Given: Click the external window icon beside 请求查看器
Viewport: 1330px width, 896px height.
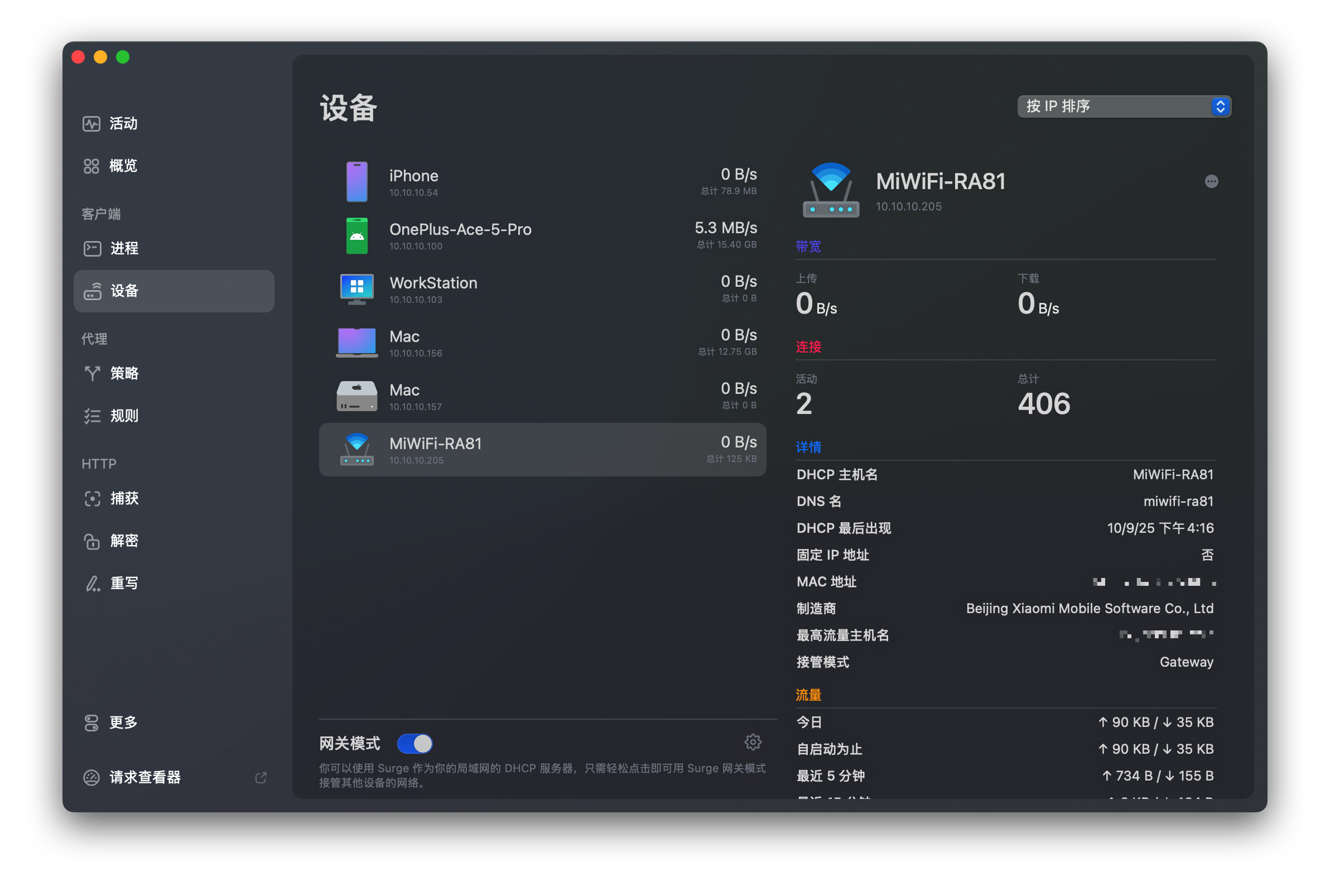Looking at the screenshot, I should point(261,777).
